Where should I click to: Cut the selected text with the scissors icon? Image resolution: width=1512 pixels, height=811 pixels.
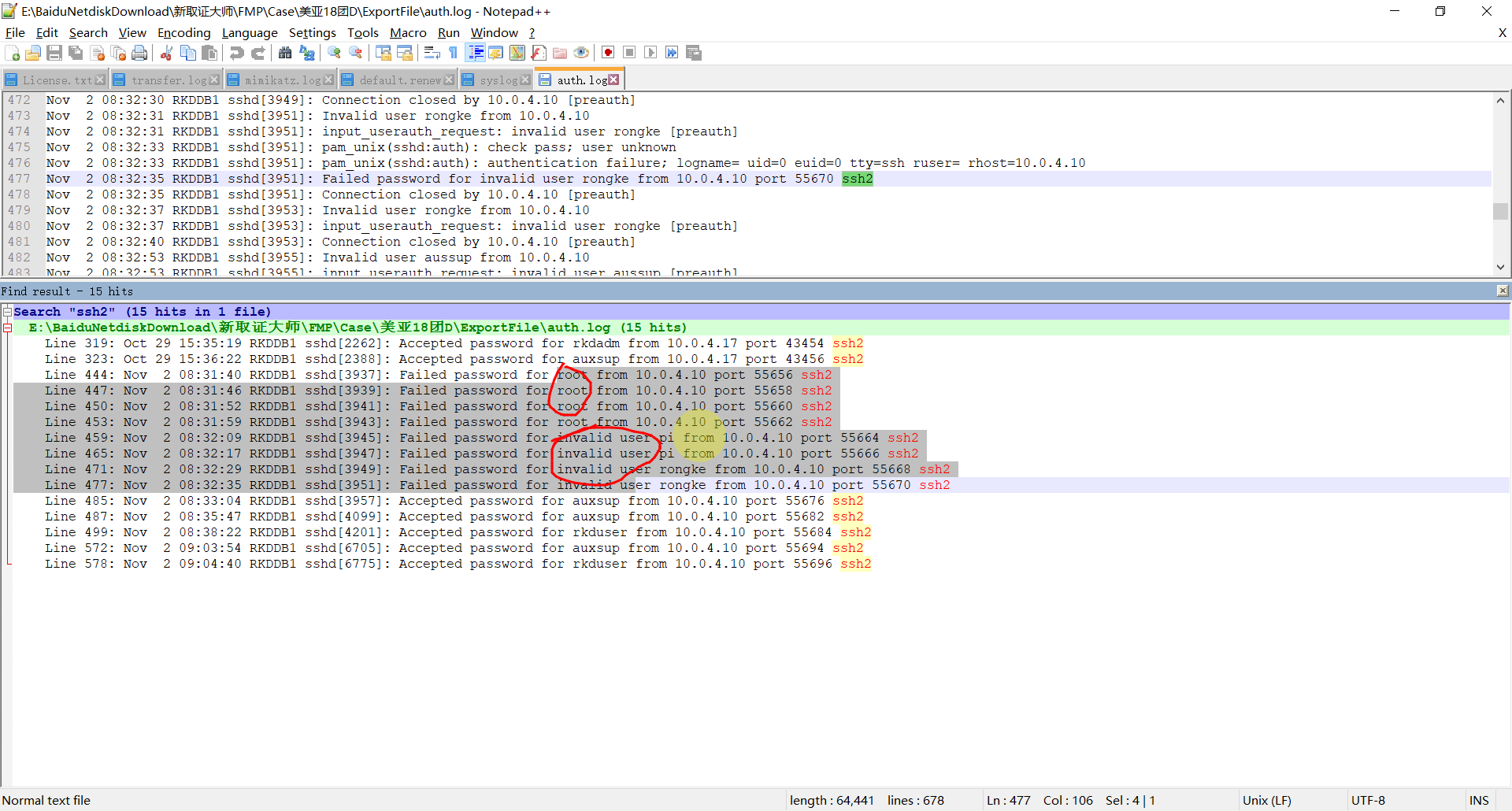tap(166, 53)
